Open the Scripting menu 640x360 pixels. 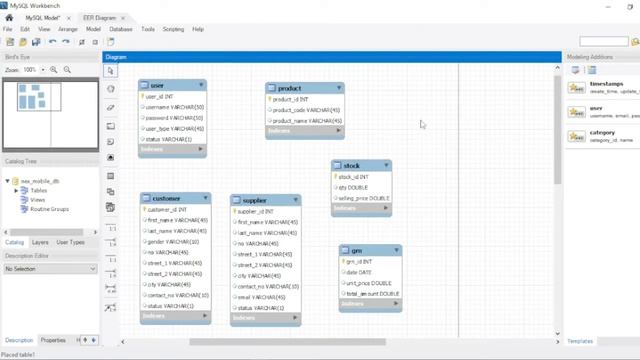click(173, 29)
